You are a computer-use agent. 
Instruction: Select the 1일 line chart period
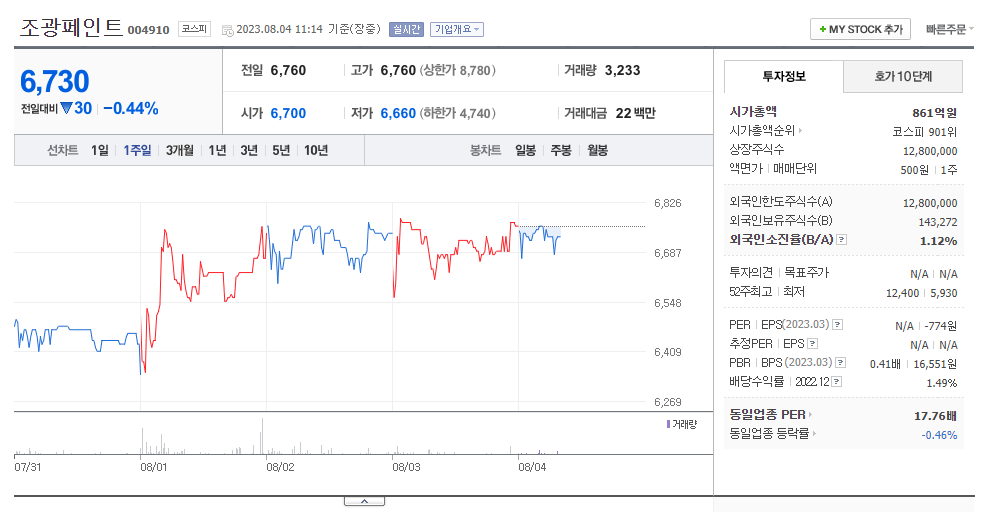click(99, 151)
